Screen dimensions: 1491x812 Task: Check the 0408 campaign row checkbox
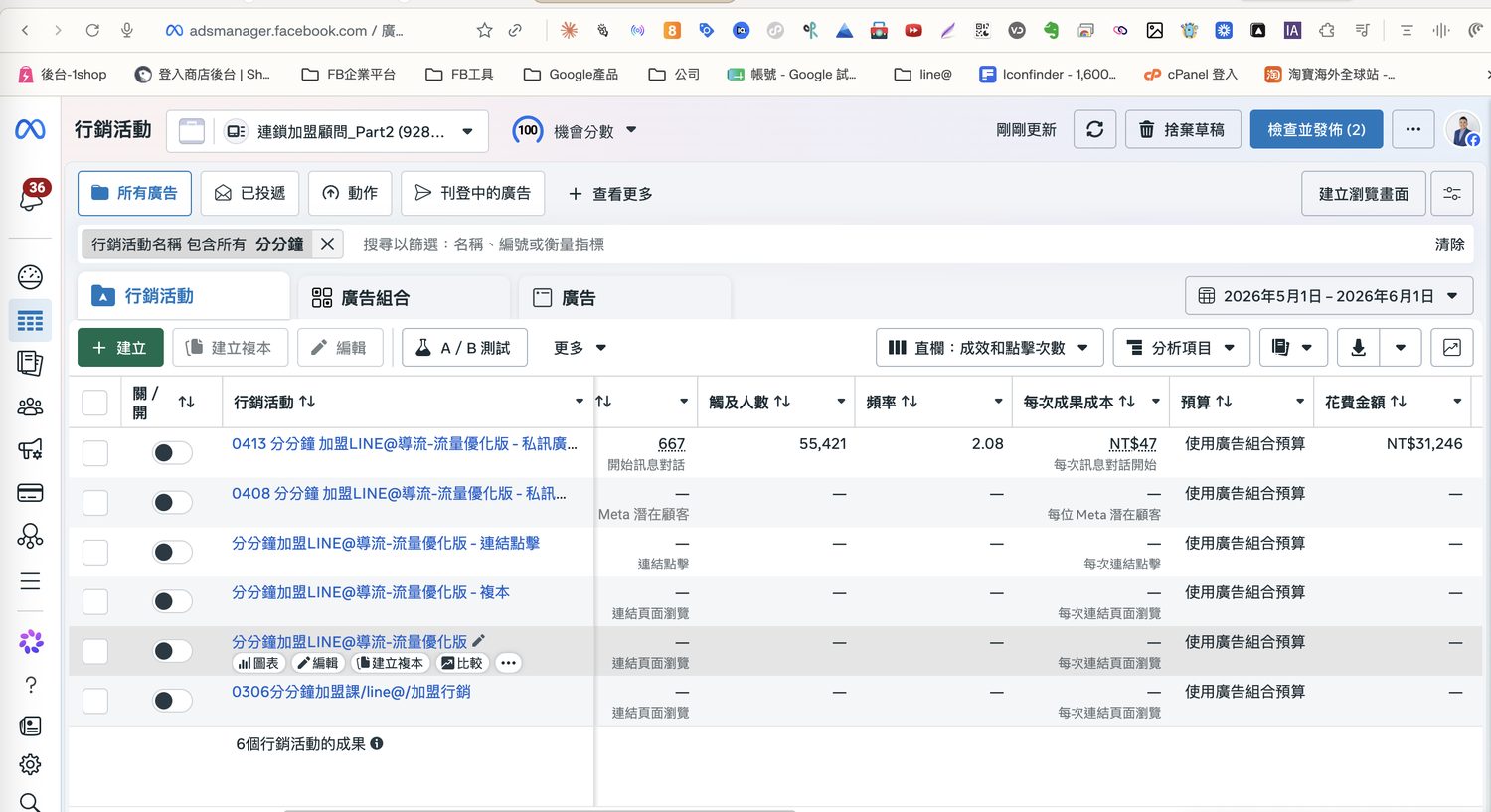coord(94,502)
